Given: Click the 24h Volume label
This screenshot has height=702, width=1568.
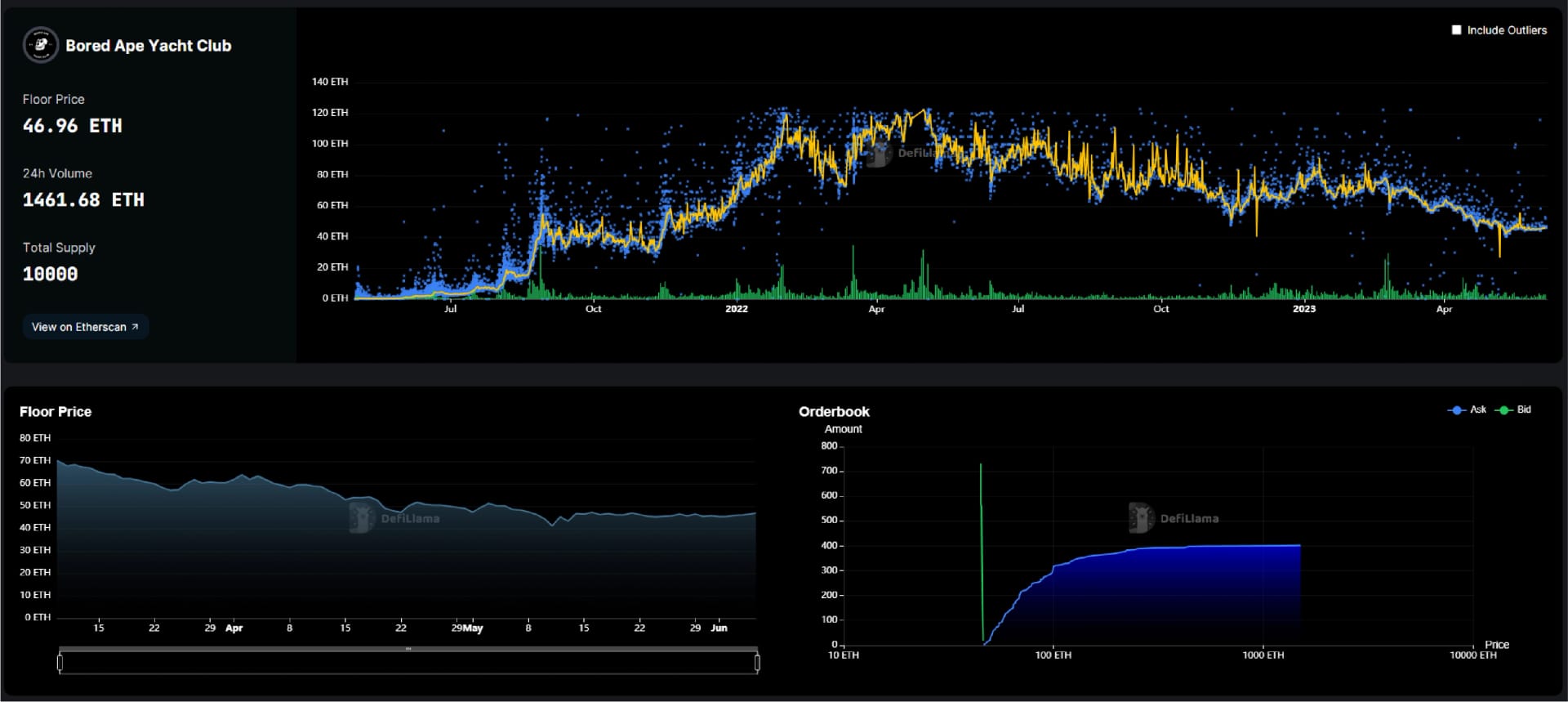Looking at the screenshot, I should coord(57,173).
